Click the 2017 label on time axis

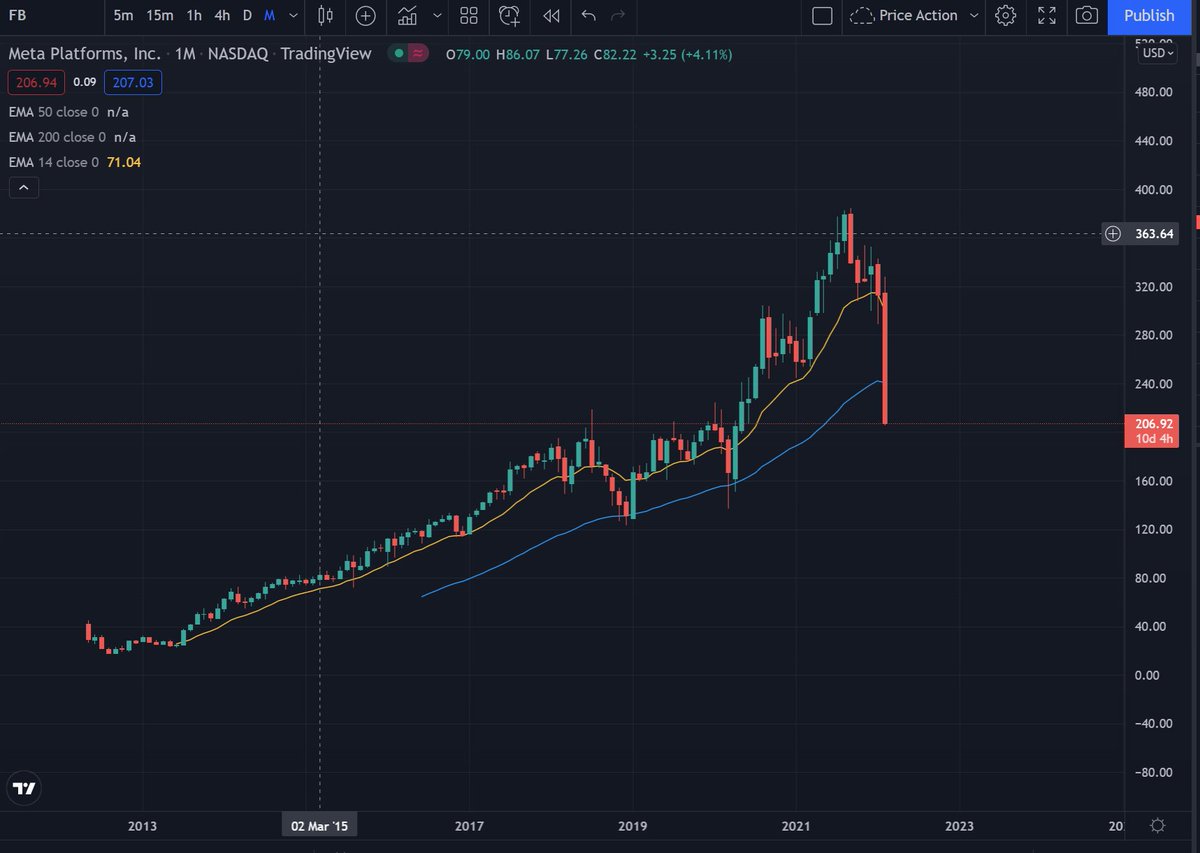click(469, 826)
